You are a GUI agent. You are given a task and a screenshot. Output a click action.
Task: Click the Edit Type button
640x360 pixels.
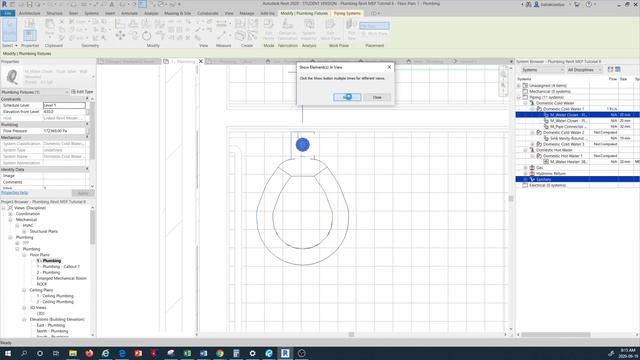82,92
